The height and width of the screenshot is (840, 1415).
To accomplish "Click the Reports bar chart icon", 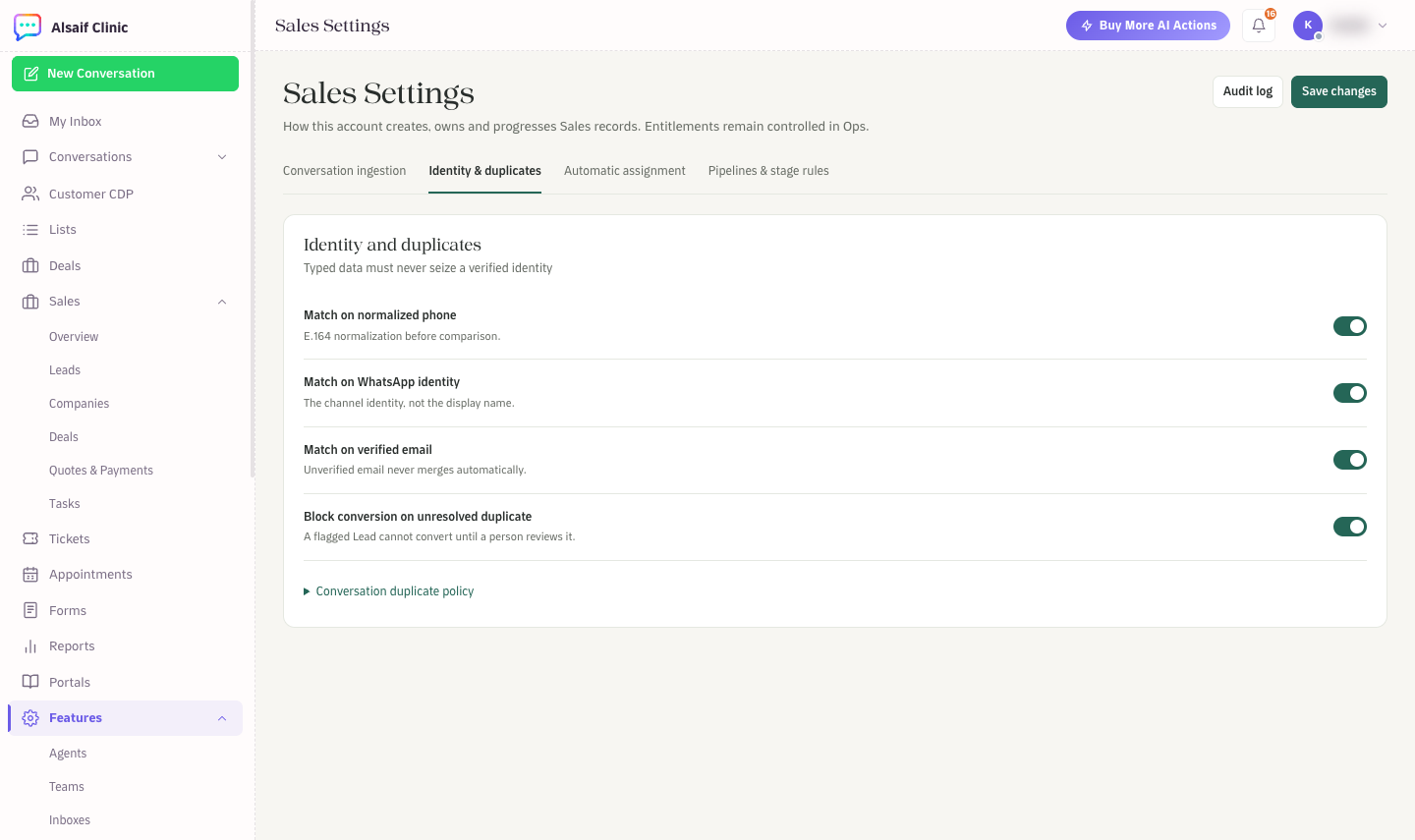I will pyautogui.click(x=30, y=645).
